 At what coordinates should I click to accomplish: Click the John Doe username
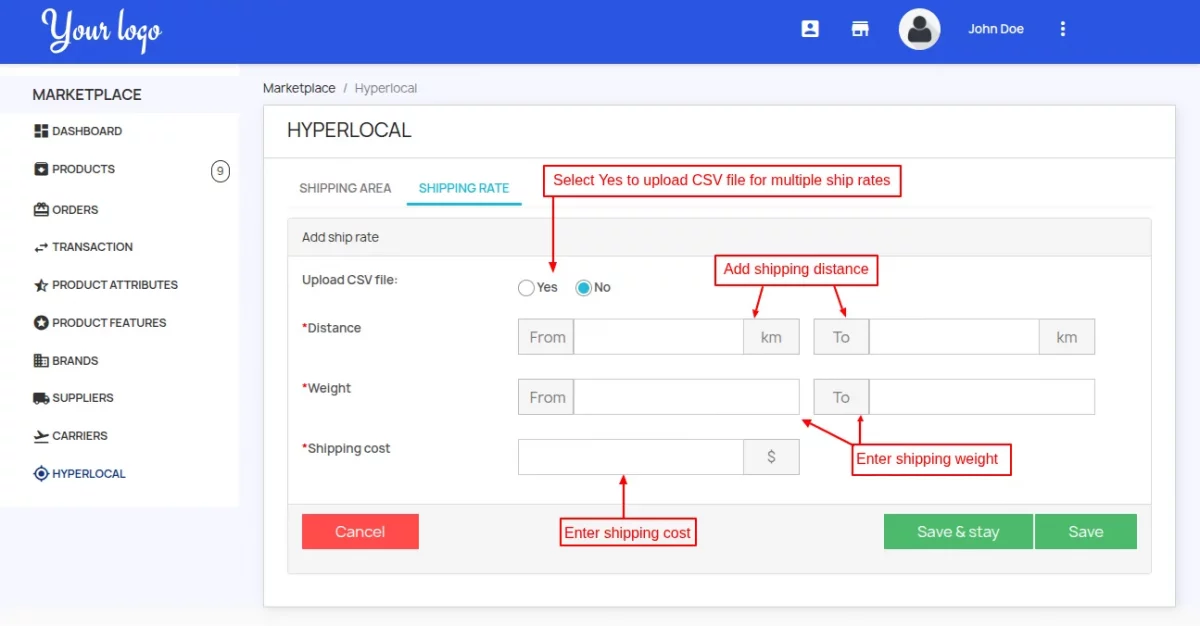coord(996,29)
